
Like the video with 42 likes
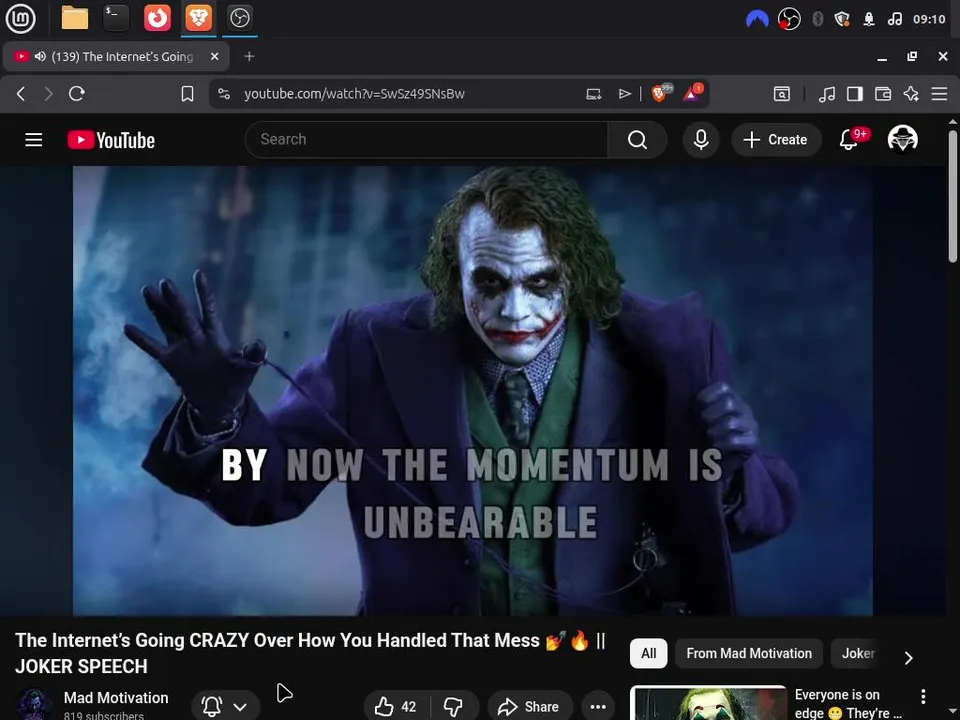tap(396, 707)
